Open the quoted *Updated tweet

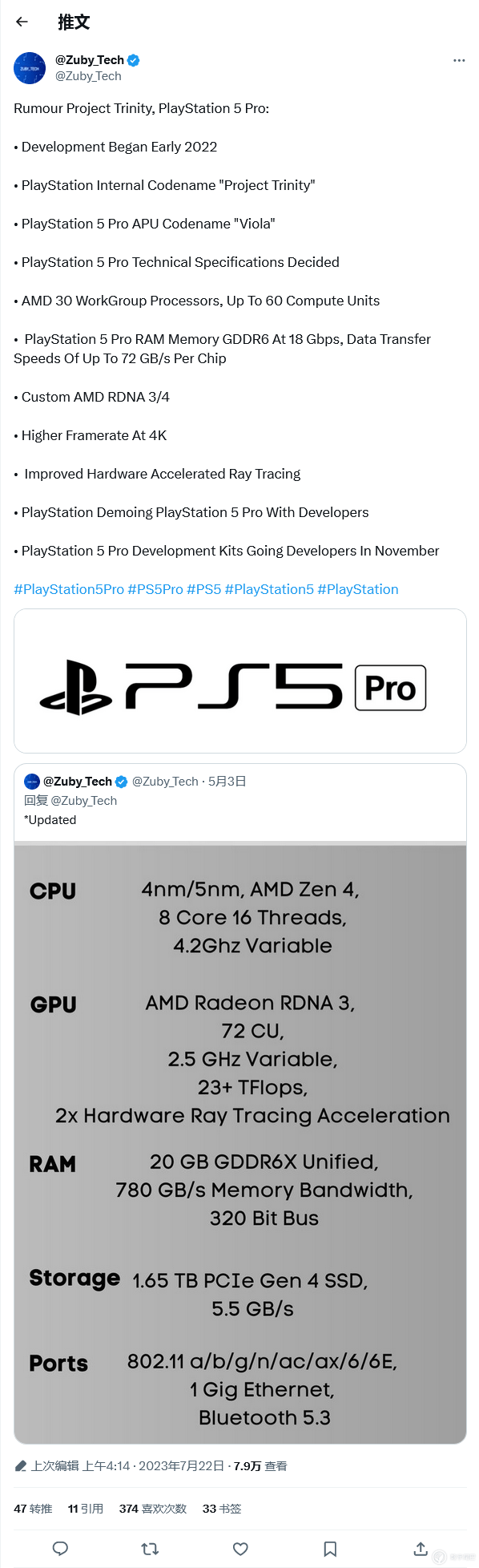pos(50,819)
